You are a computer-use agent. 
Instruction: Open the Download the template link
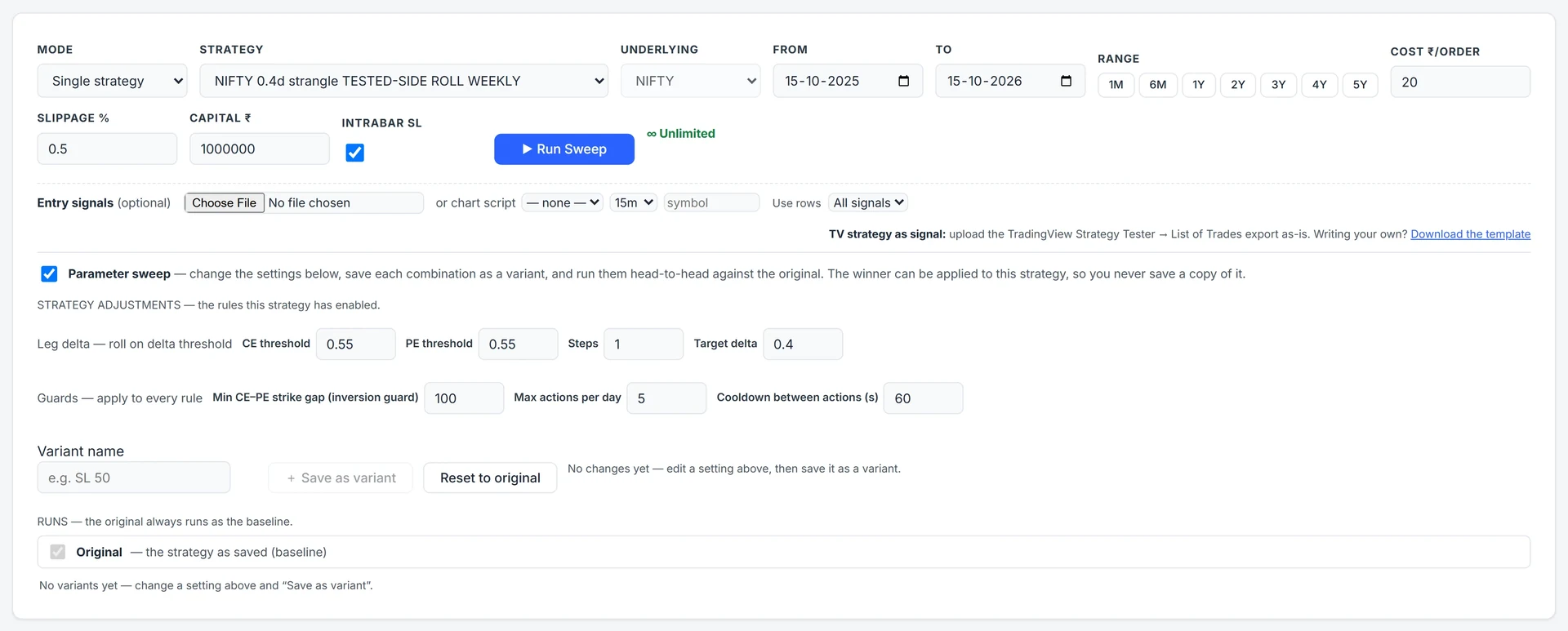coord(1470,234)
